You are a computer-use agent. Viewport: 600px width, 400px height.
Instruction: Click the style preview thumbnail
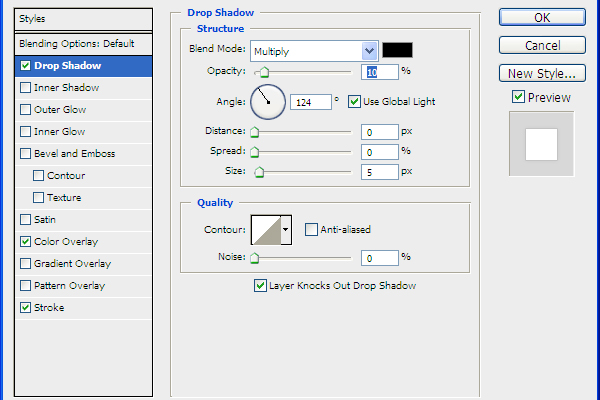click(x=541, y=144)
